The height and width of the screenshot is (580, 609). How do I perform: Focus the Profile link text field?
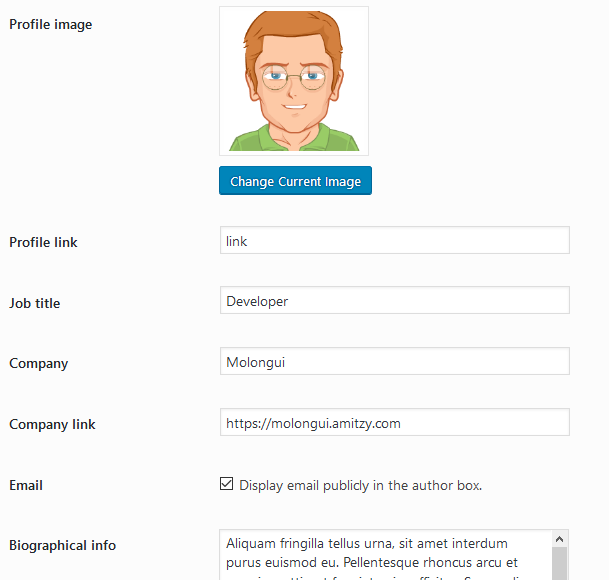[394, 241]
